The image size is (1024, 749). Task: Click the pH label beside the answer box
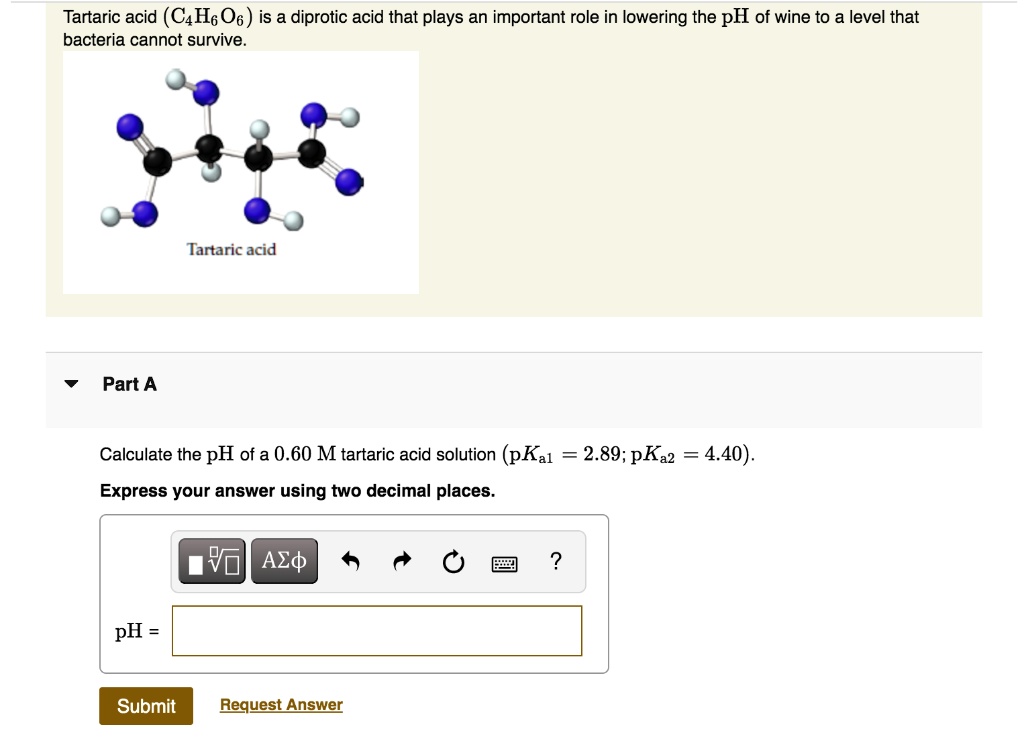[135, 631]
